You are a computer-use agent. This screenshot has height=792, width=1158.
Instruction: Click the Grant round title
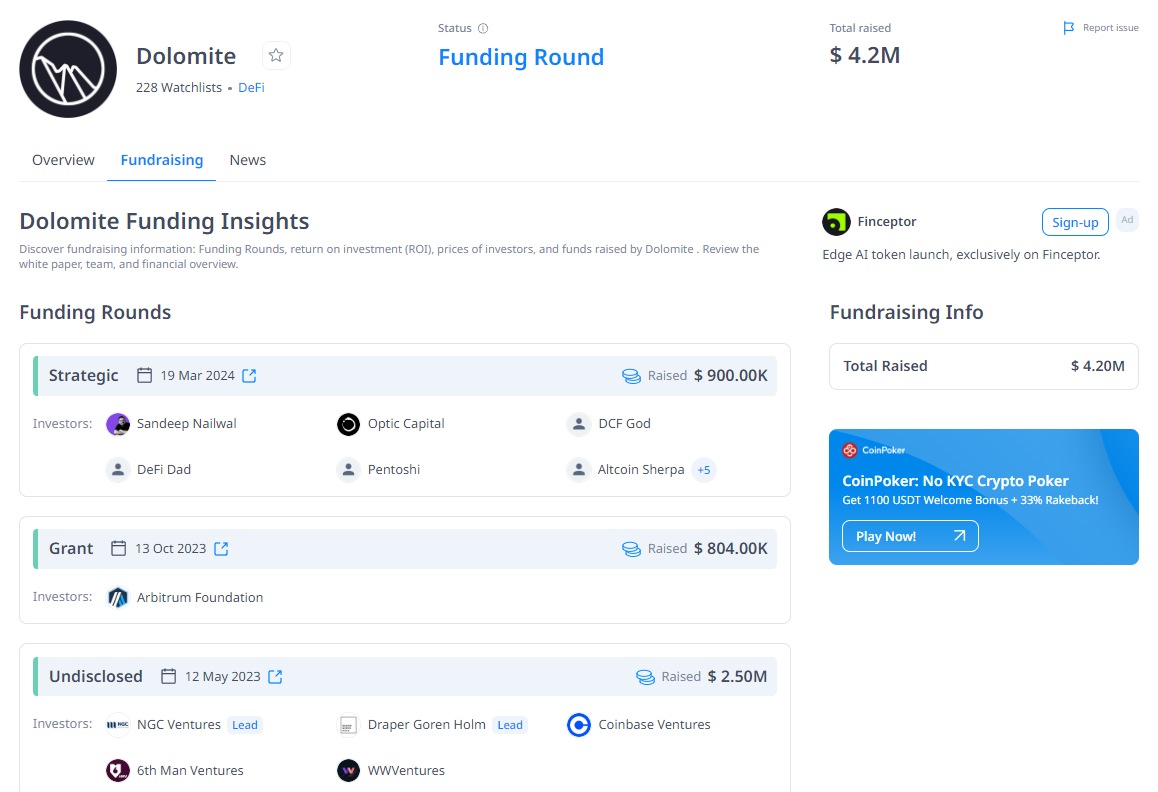[x=72, y=548]
